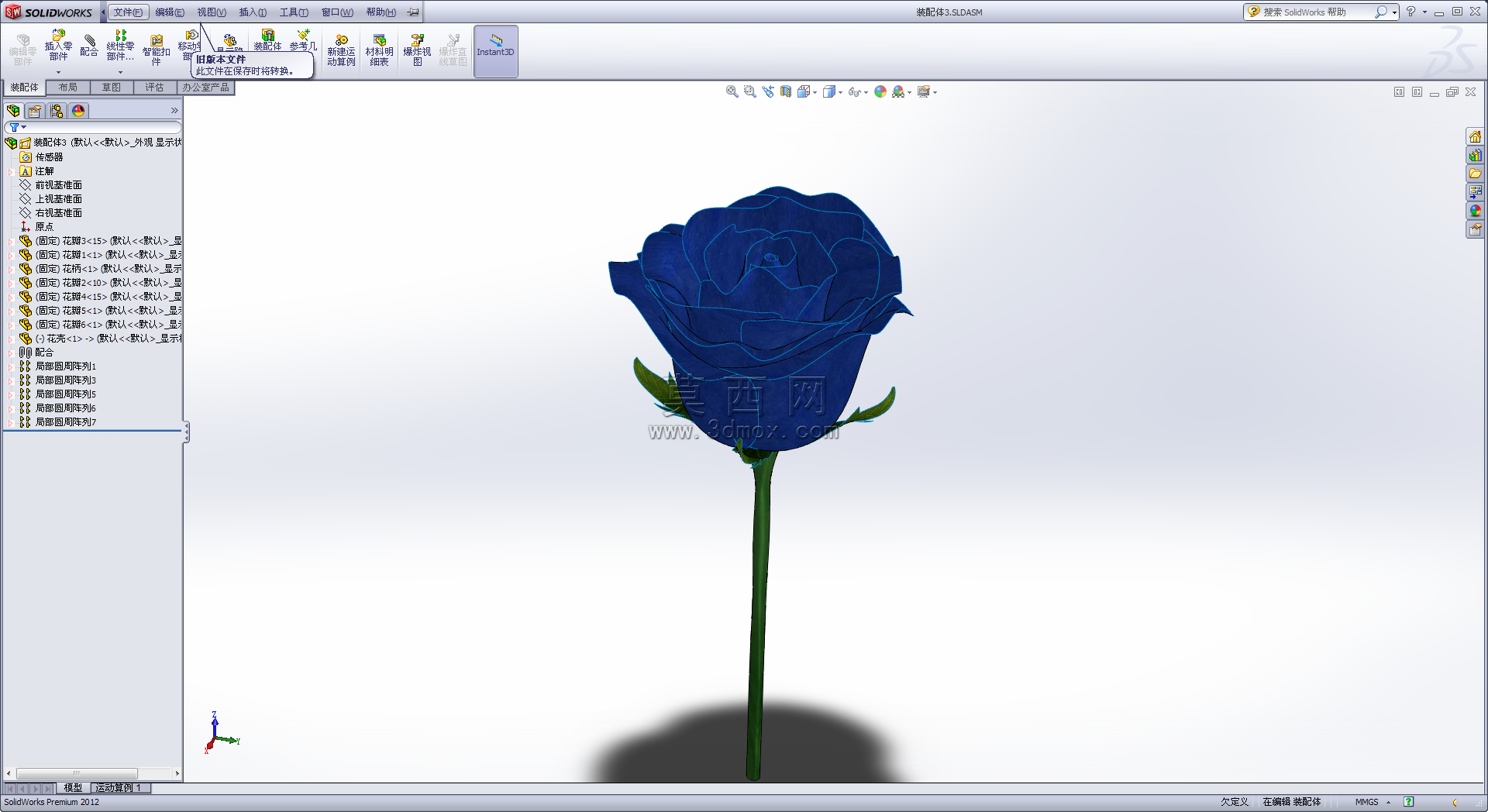Click the 材料明细表 bill of materials icon
The image size is (1488, 812).
(x=379, y=50)
